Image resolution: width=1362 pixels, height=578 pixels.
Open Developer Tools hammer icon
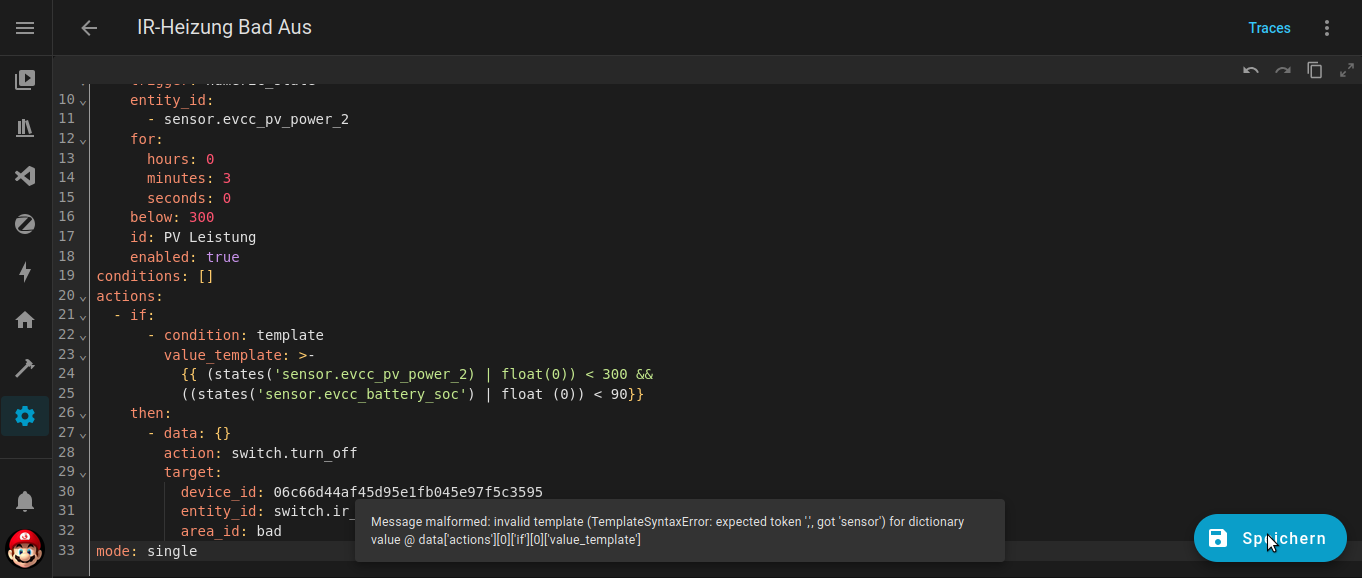tap(25, 368)
